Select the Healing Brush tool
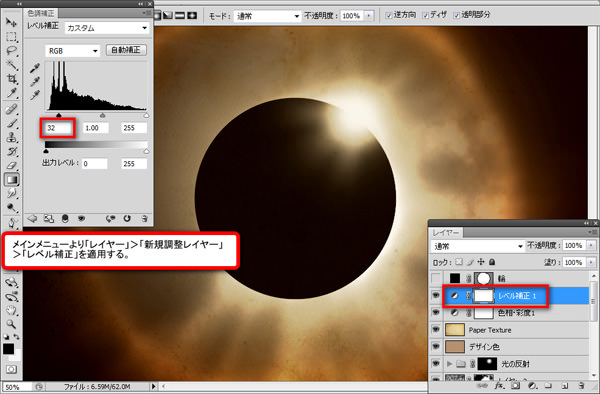The height and width of the screenshot is (394, 600). tap(11, 109)
